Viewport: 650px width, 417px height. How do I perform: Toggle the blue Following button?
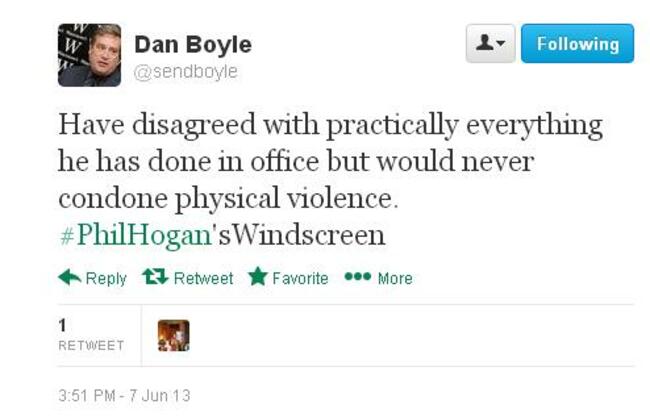(577, 44)
